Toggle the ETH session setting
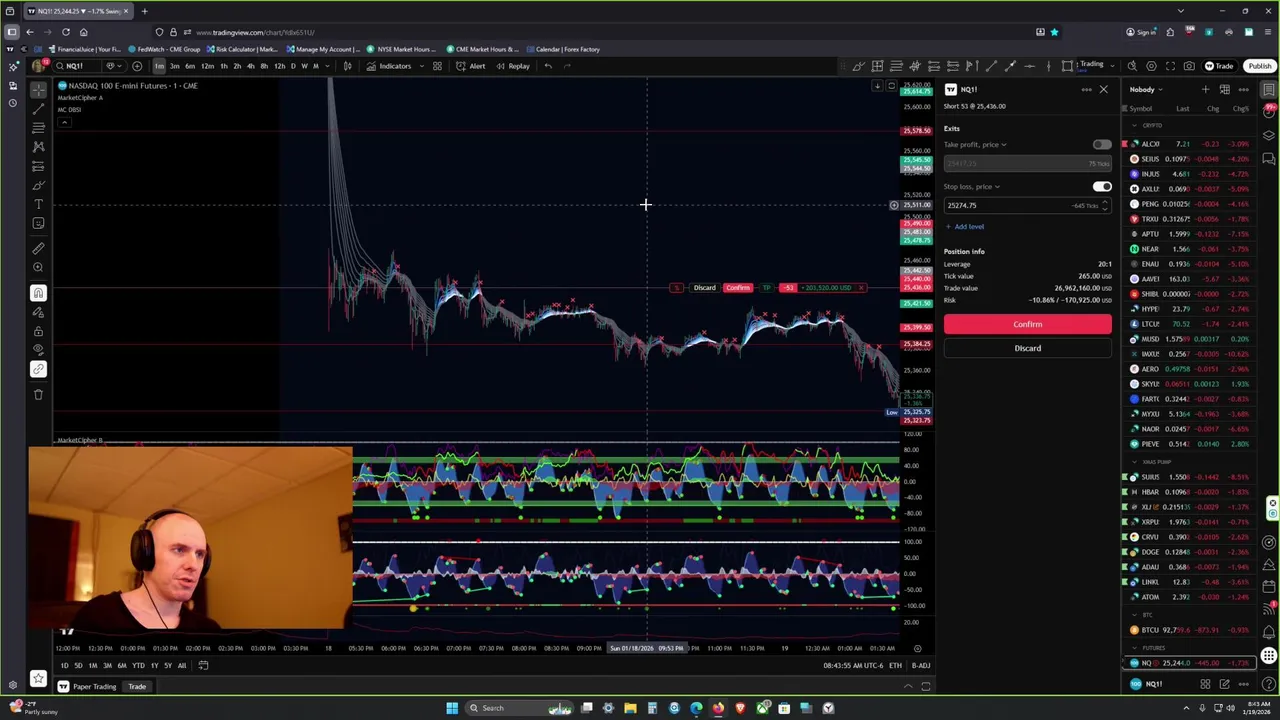The height and width of the screenshot is (720, 1280). (x=895, y=666)
